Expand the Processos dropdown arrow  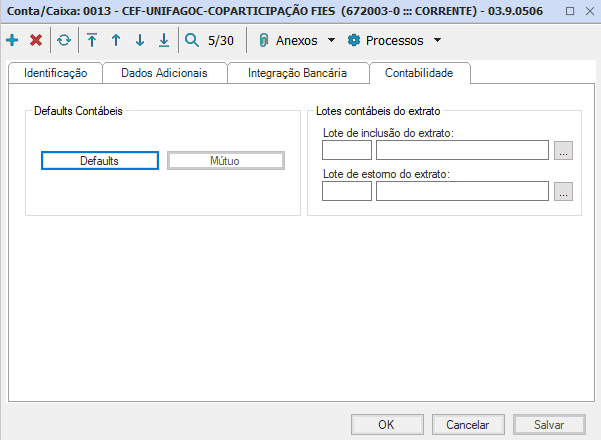437,41
